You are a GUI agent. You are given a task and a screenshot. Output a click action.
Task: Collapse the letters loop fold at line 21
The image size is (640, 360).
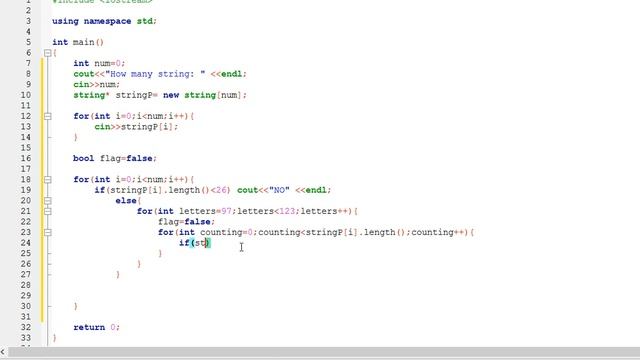(x=47, y=211)
